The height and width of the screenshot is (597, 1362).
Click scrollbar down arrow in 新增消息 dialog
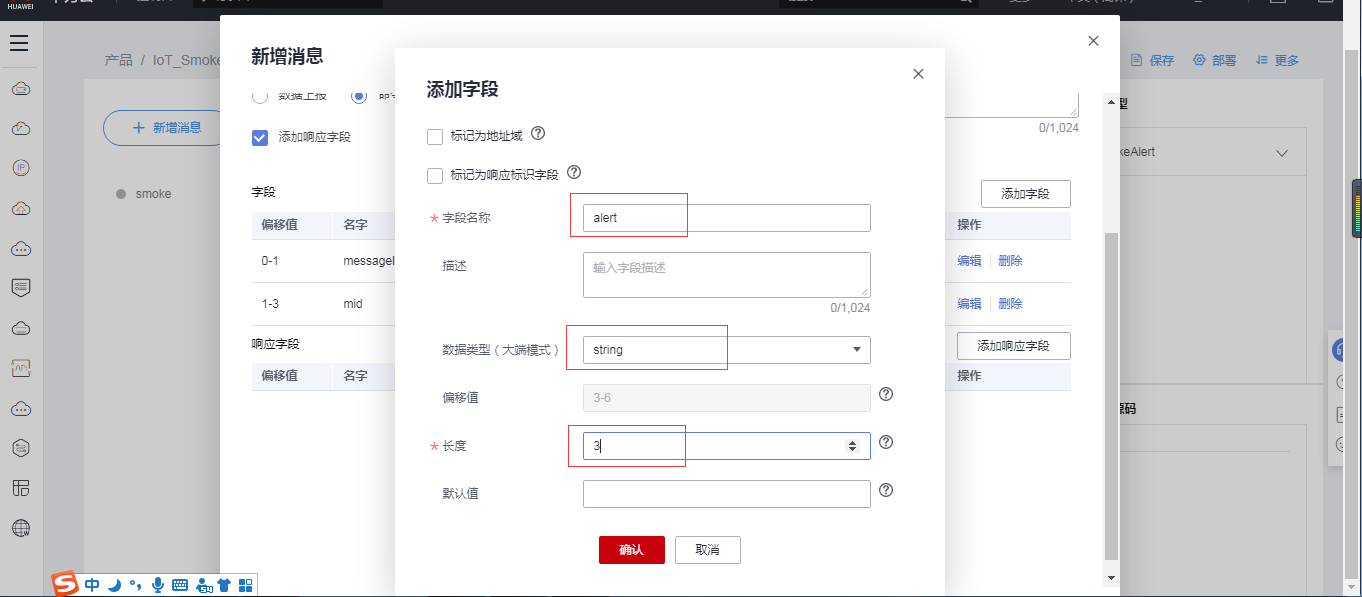pyautogui.click(x=1111, y=578)
